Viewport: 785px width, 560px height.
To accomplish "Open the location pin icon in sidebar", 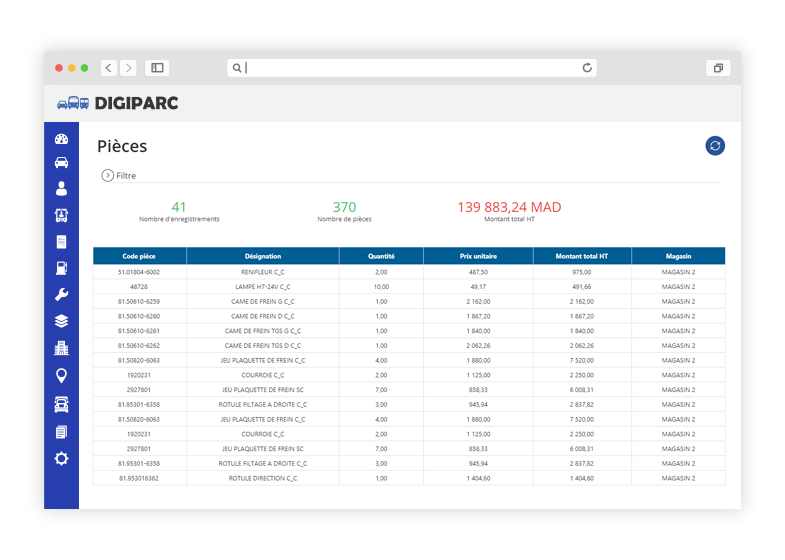I will 62,375.
